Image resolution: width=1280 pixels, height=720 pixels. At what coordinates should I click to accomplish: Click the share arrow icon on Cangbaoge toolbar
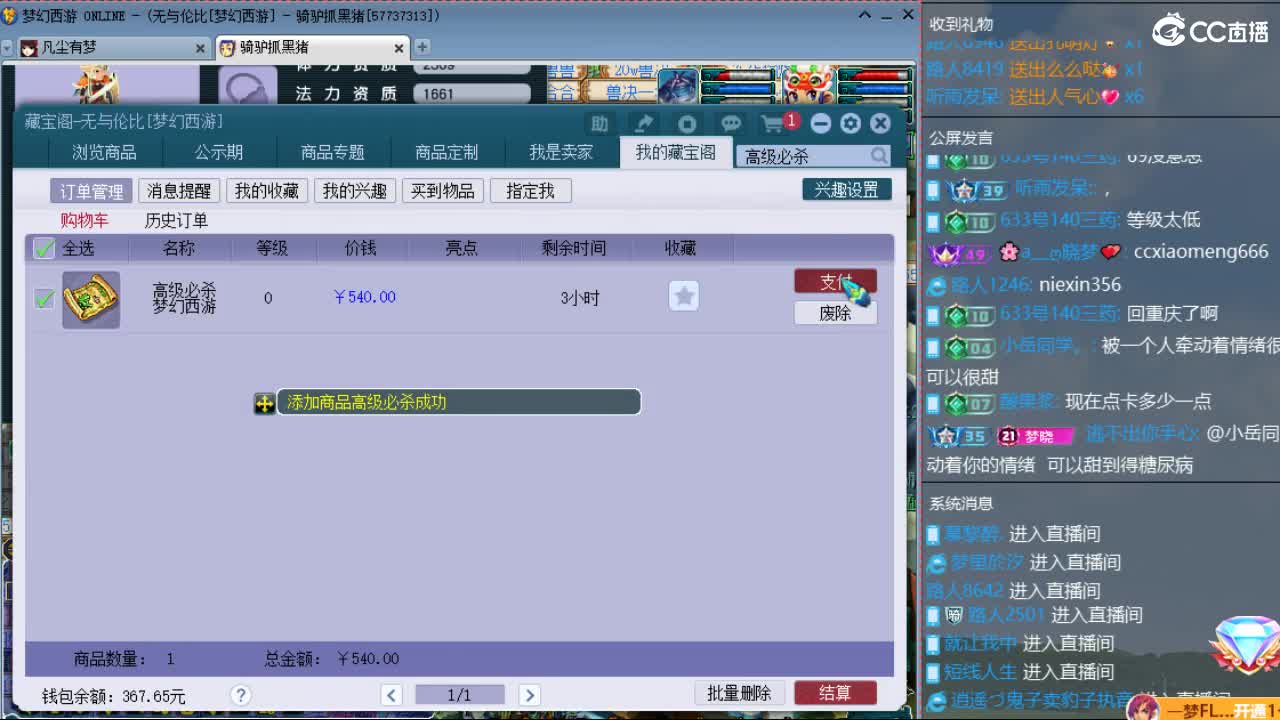[643, 123]
